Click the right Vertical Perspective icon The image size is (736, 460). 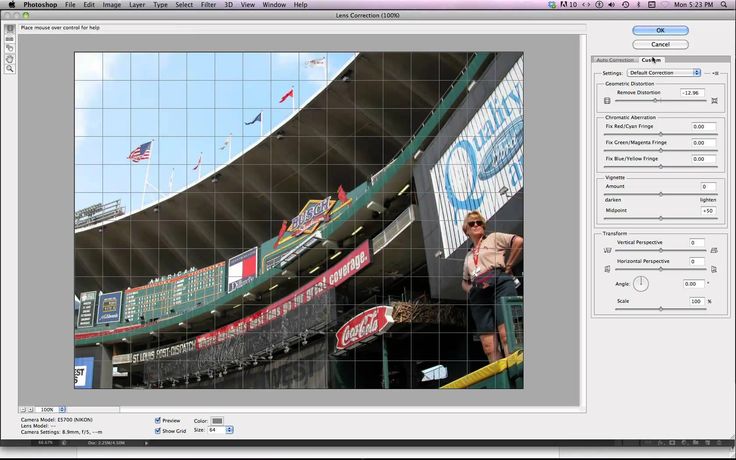pyautogui.click(x=714, y=250)
